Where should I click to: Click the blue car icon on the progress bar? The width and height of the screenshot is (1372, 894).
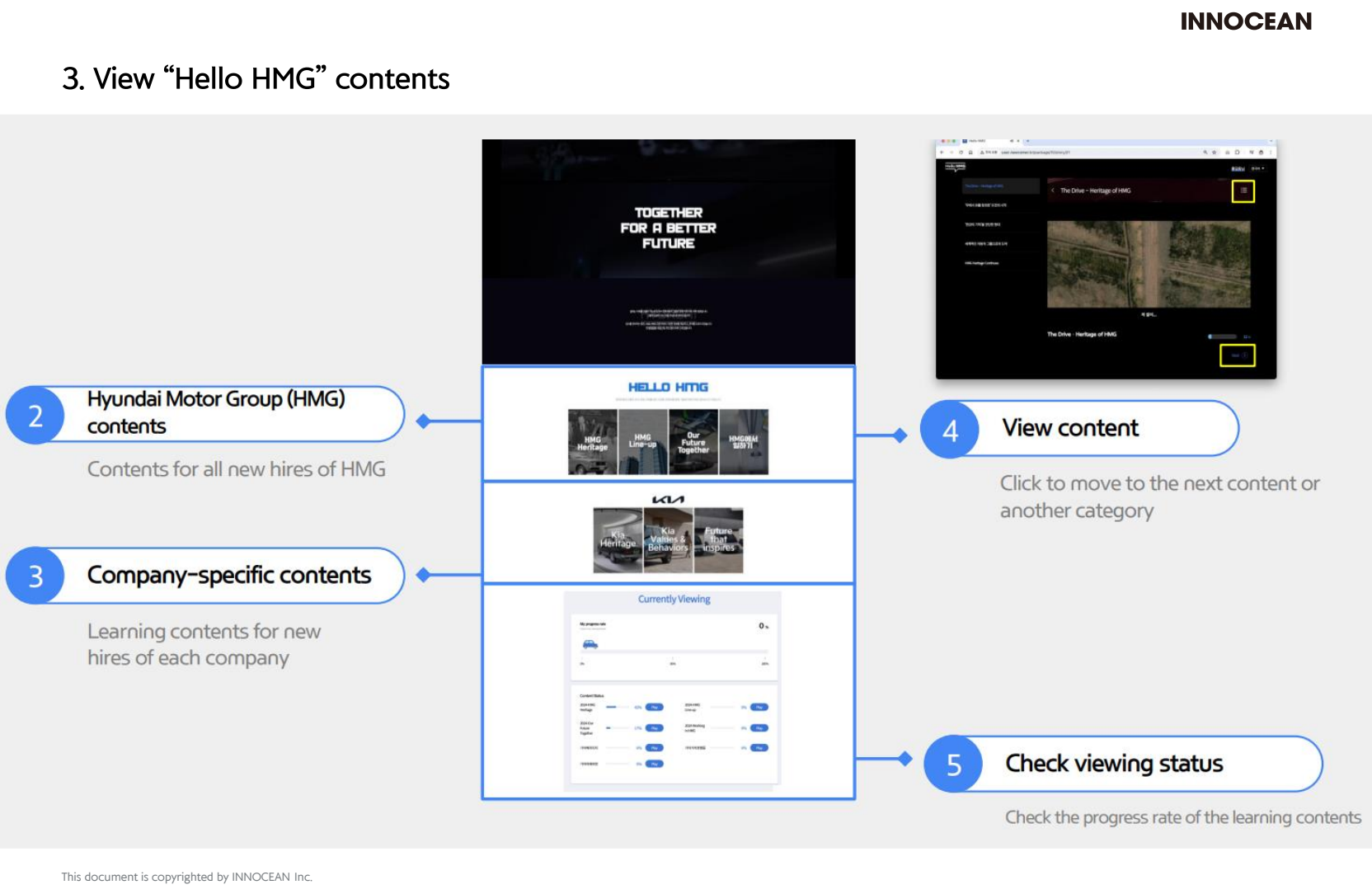coord(590,644)
